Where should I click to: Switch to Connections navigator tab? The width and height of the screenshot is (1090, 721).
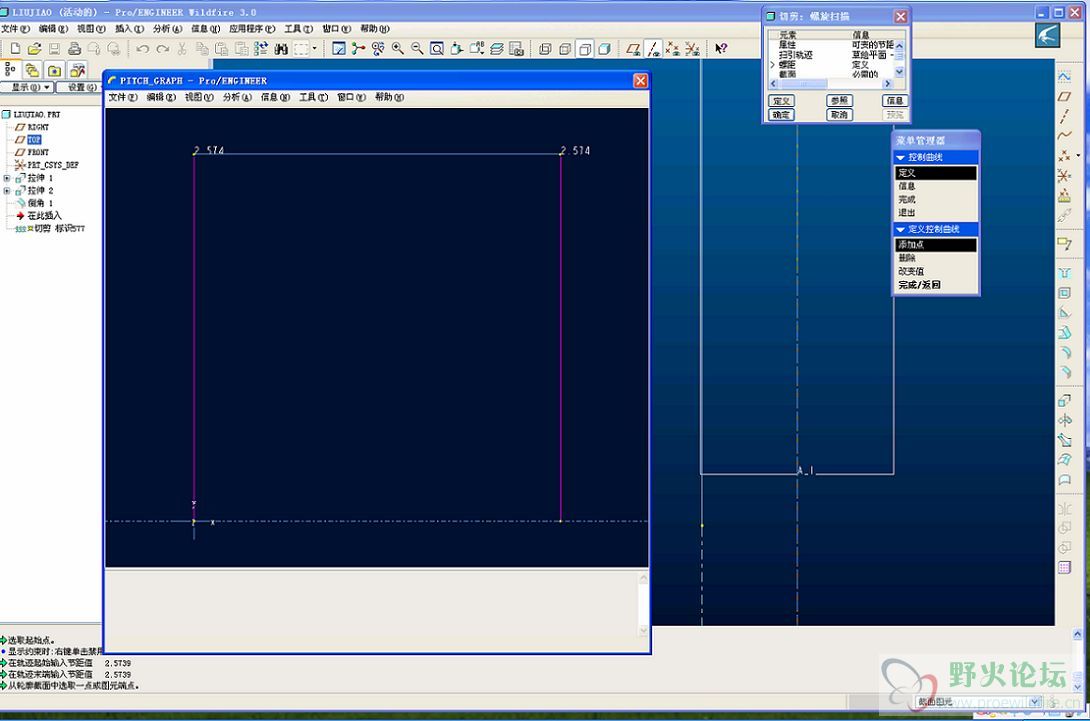point(77,70)
